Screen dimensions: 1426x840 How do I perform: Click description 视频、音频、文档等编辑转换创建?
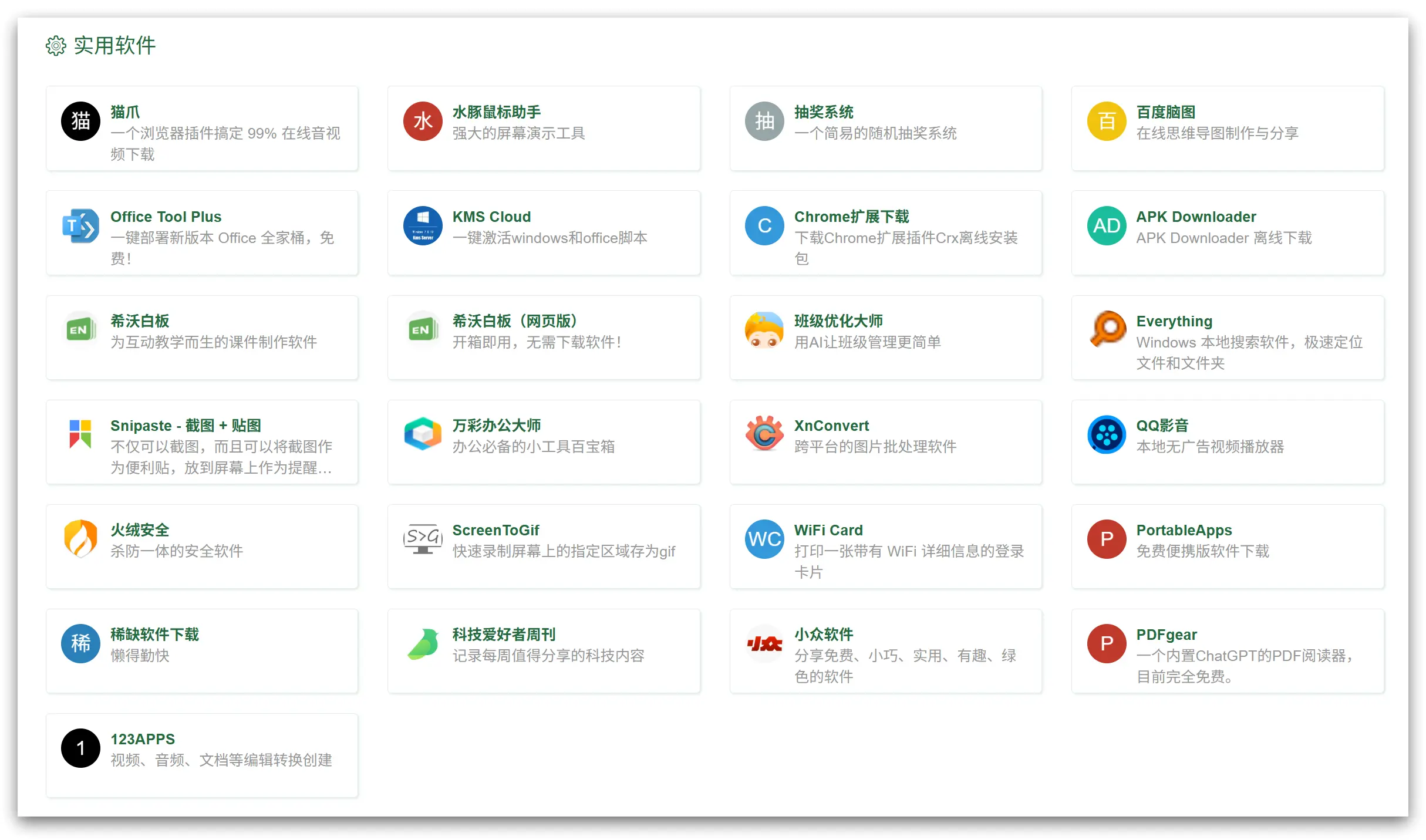221,760
